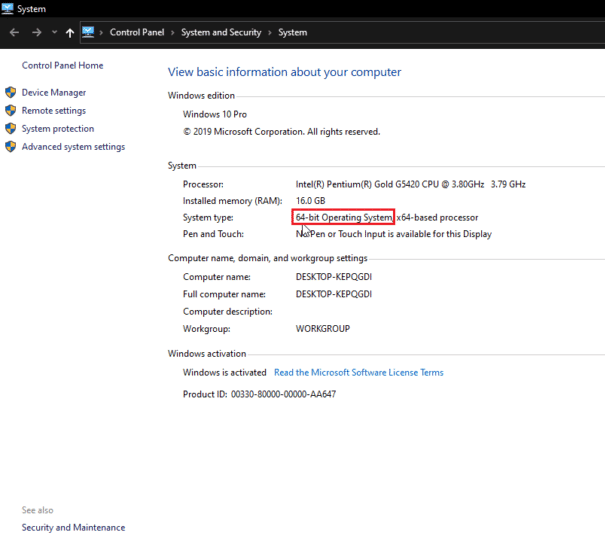
Task: Click shield icon beside Device Manager
Action: pyautogui.click(x=10, y=92)
